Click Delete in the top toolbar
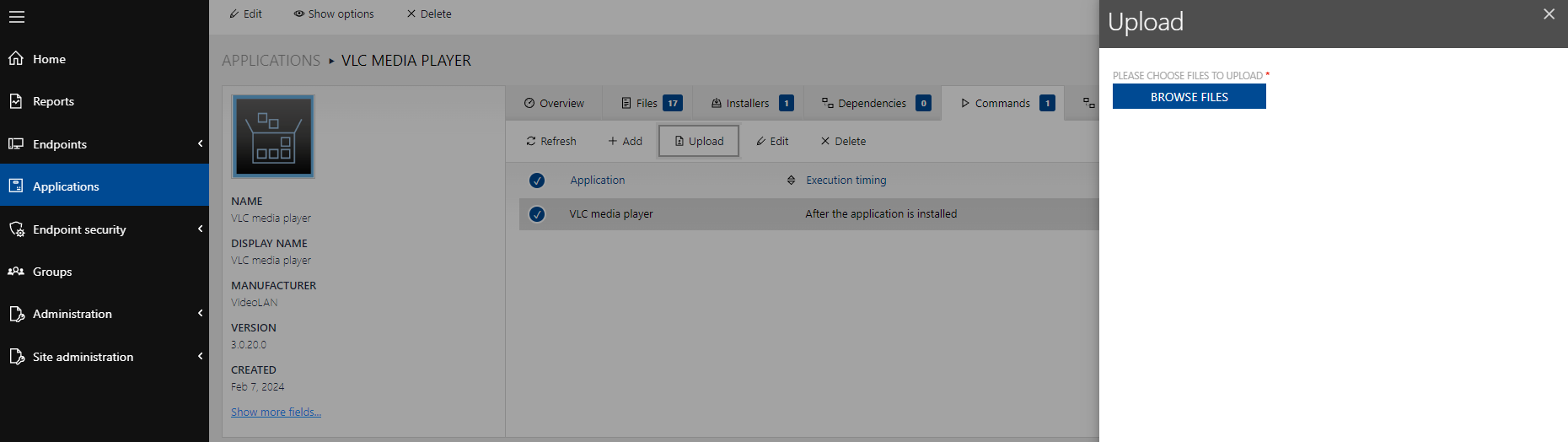 pyautogui.click(x=429, y=13)
